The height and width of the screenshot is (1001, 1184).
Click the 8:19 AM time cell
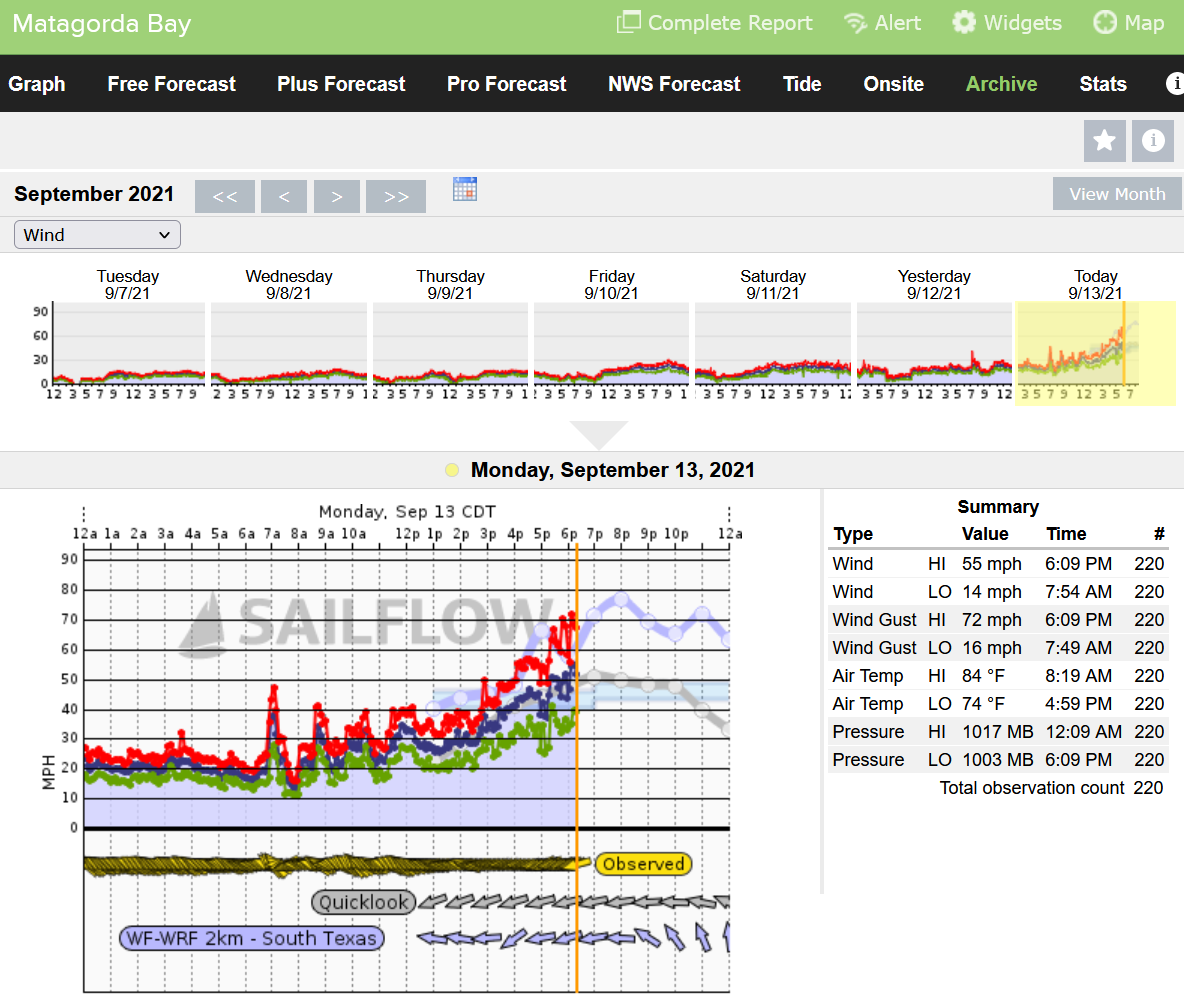pos(1078,676)
